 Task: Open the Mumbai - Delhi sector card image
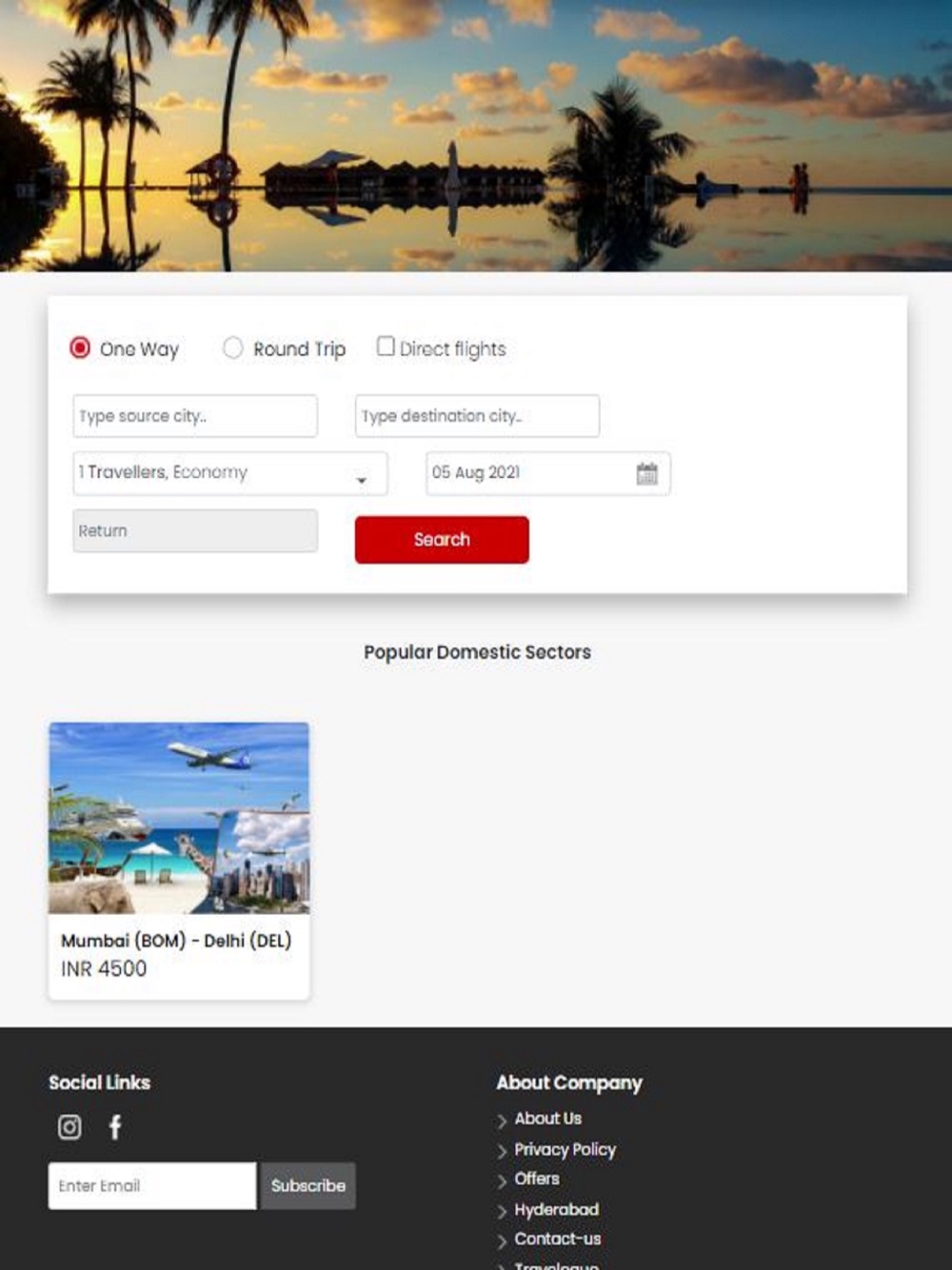[x=179, y=818]
